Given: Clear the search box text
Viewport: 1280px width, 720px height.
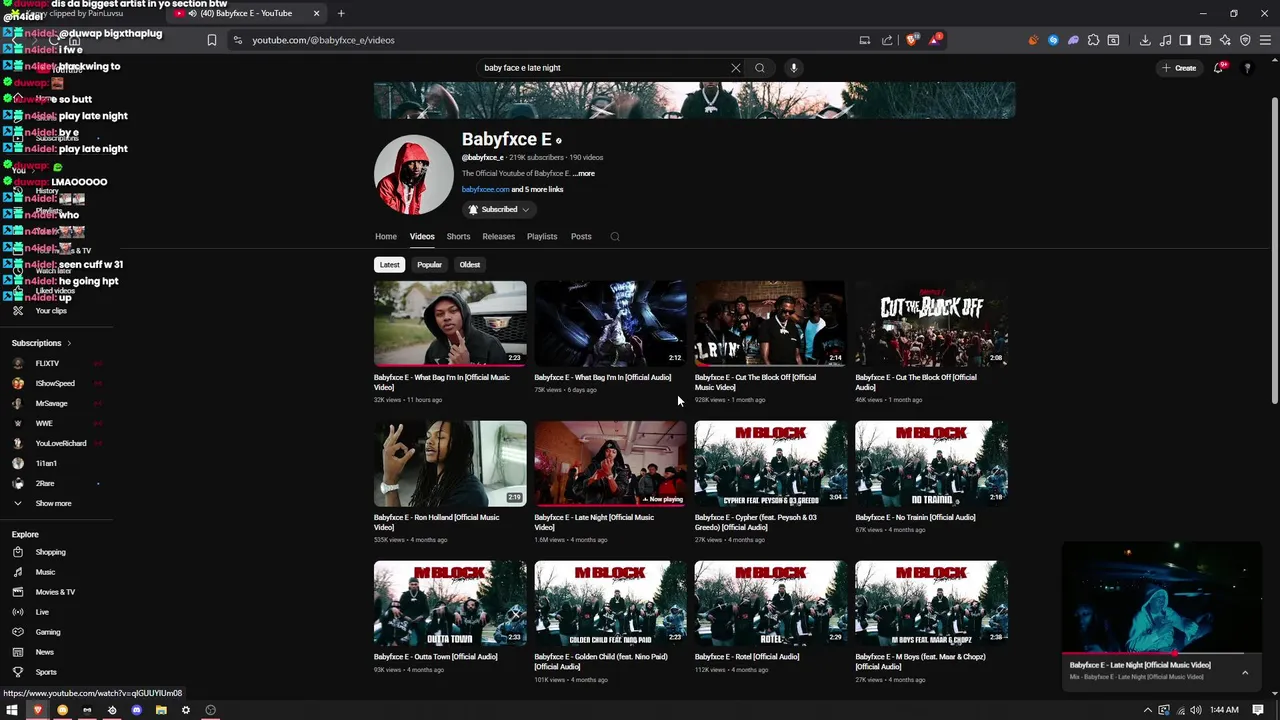Looking at the screenshot, I should (736, 68).
